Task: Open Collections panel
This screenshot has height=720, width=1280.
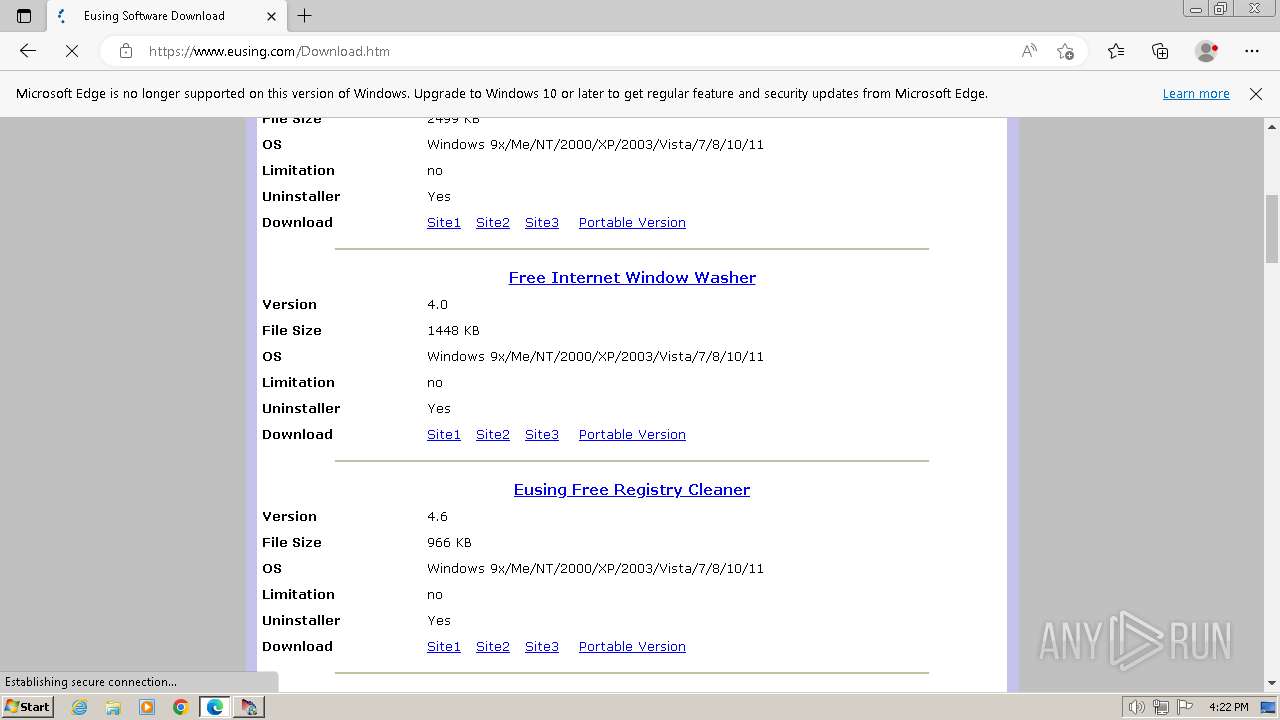Action: [1160, 51]
